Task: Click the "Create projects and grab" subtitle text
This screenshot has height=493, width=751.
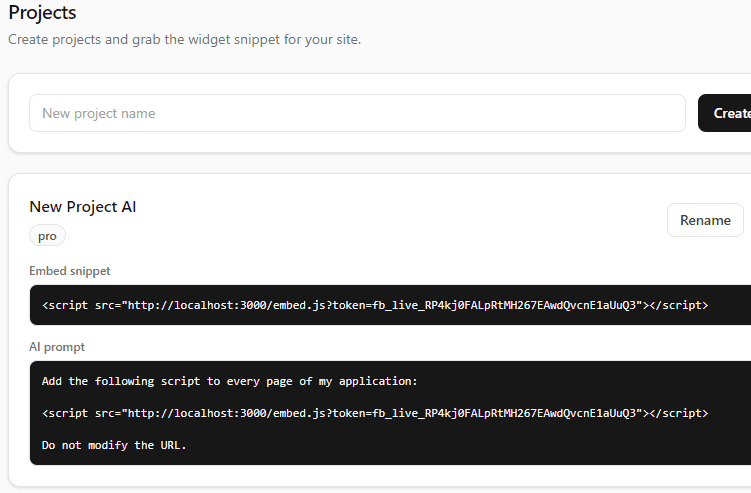Action: tap(184, 39)
